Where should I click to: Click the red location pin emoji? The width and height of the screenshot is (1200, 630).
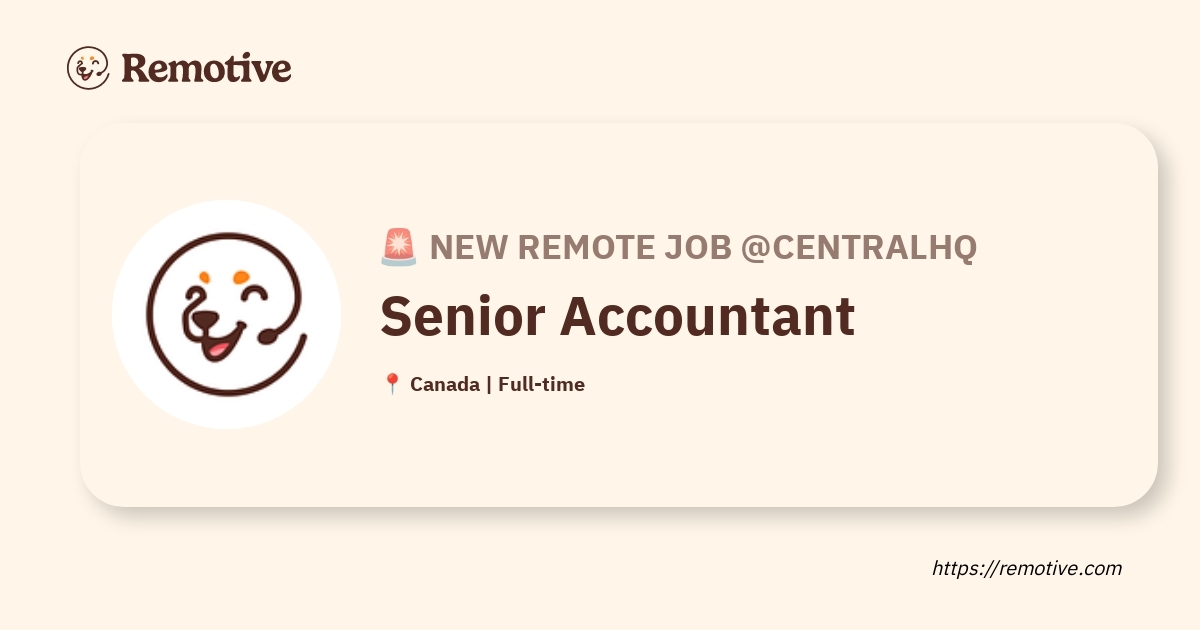392,384
